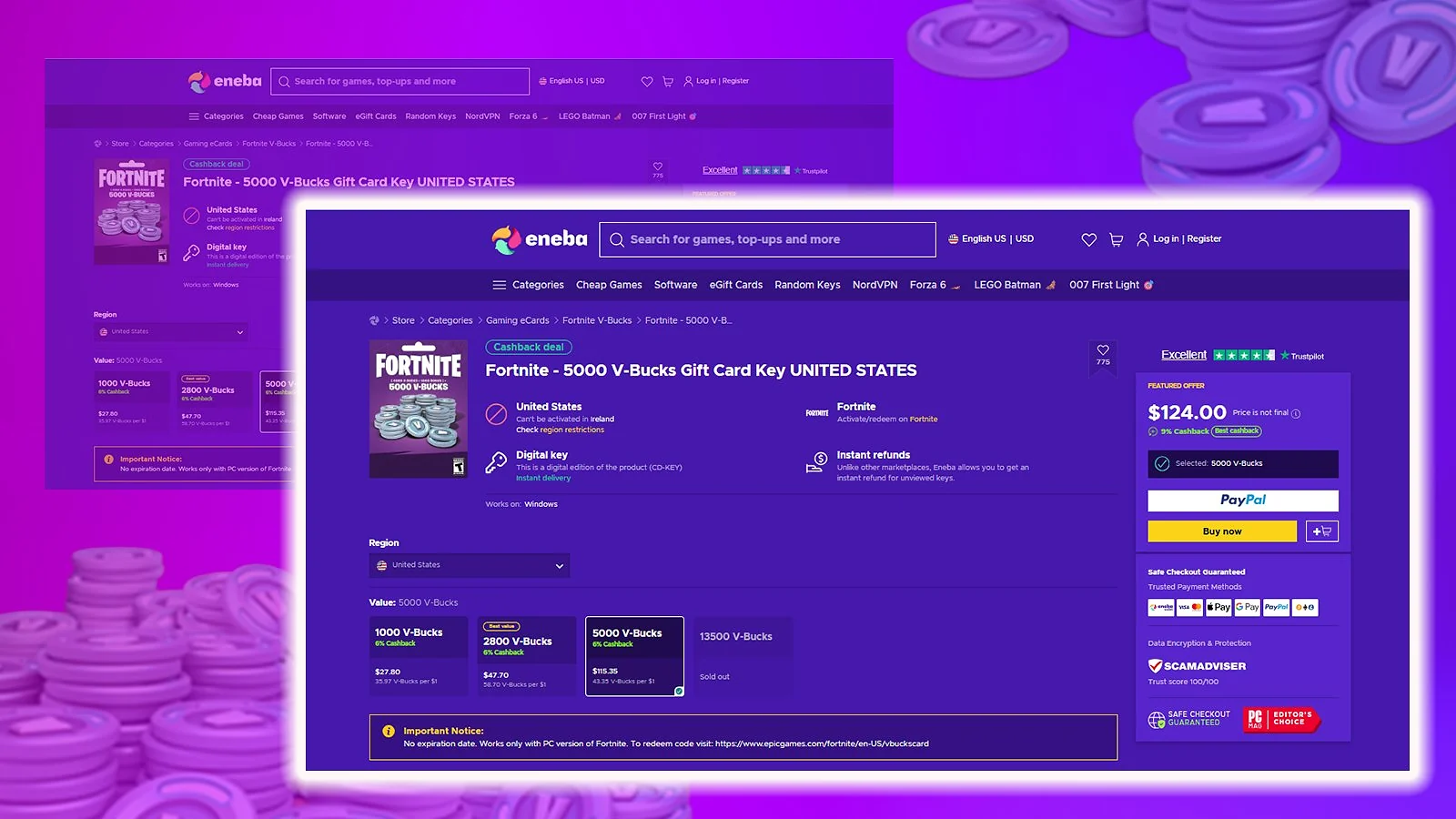
Task: Click the price info circle icon
Action: (x=1296, y=413)
